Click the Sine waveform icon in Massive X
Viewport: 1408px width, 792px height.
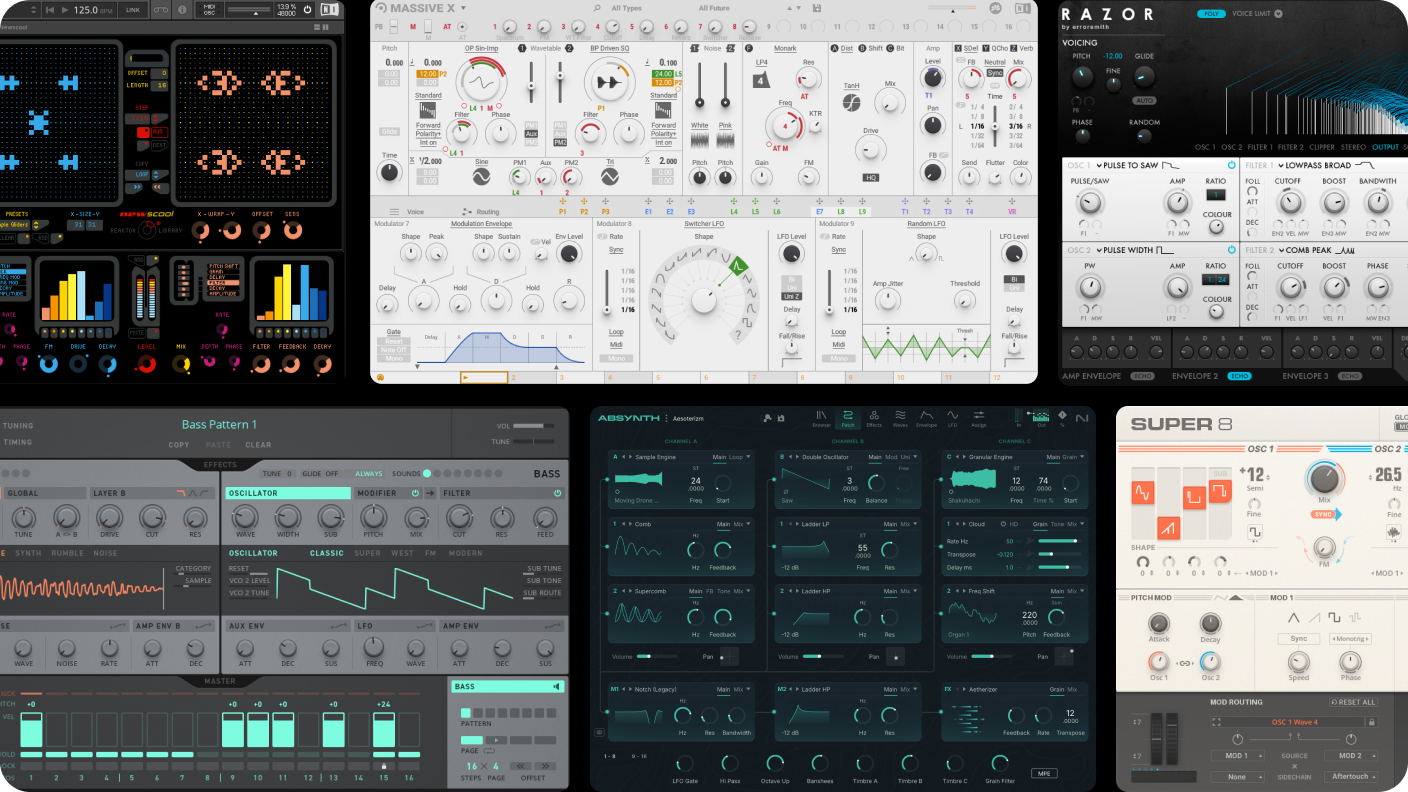(x=481, y=177)
